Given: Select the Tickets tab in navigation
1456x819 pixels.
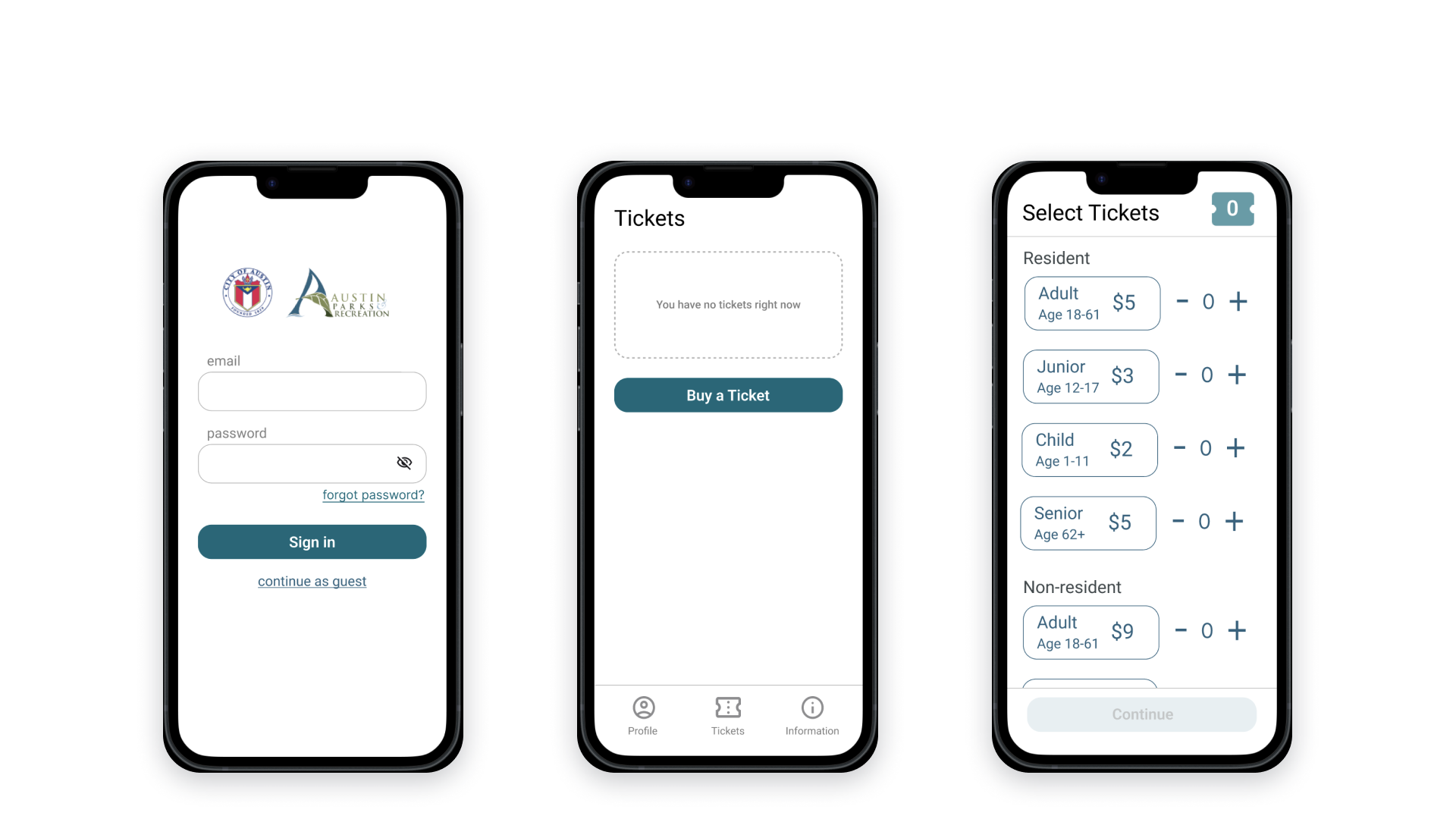Looking at the screenshot, I should pos(727,715).
